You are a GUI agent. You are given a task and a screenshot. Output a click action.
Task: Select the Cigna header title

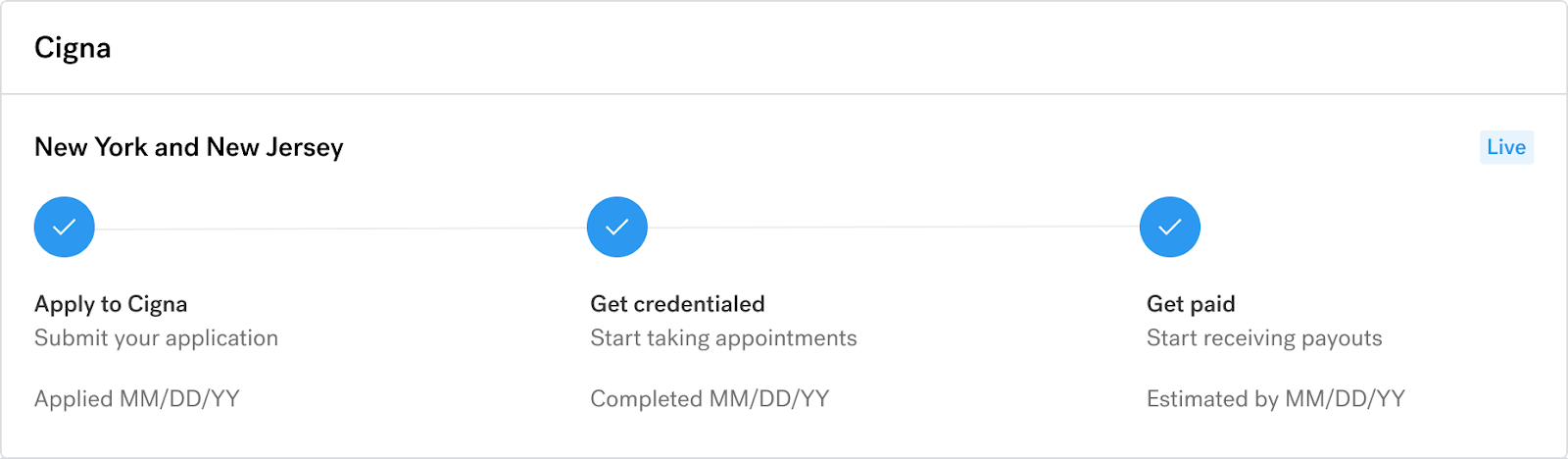point(73,48)
